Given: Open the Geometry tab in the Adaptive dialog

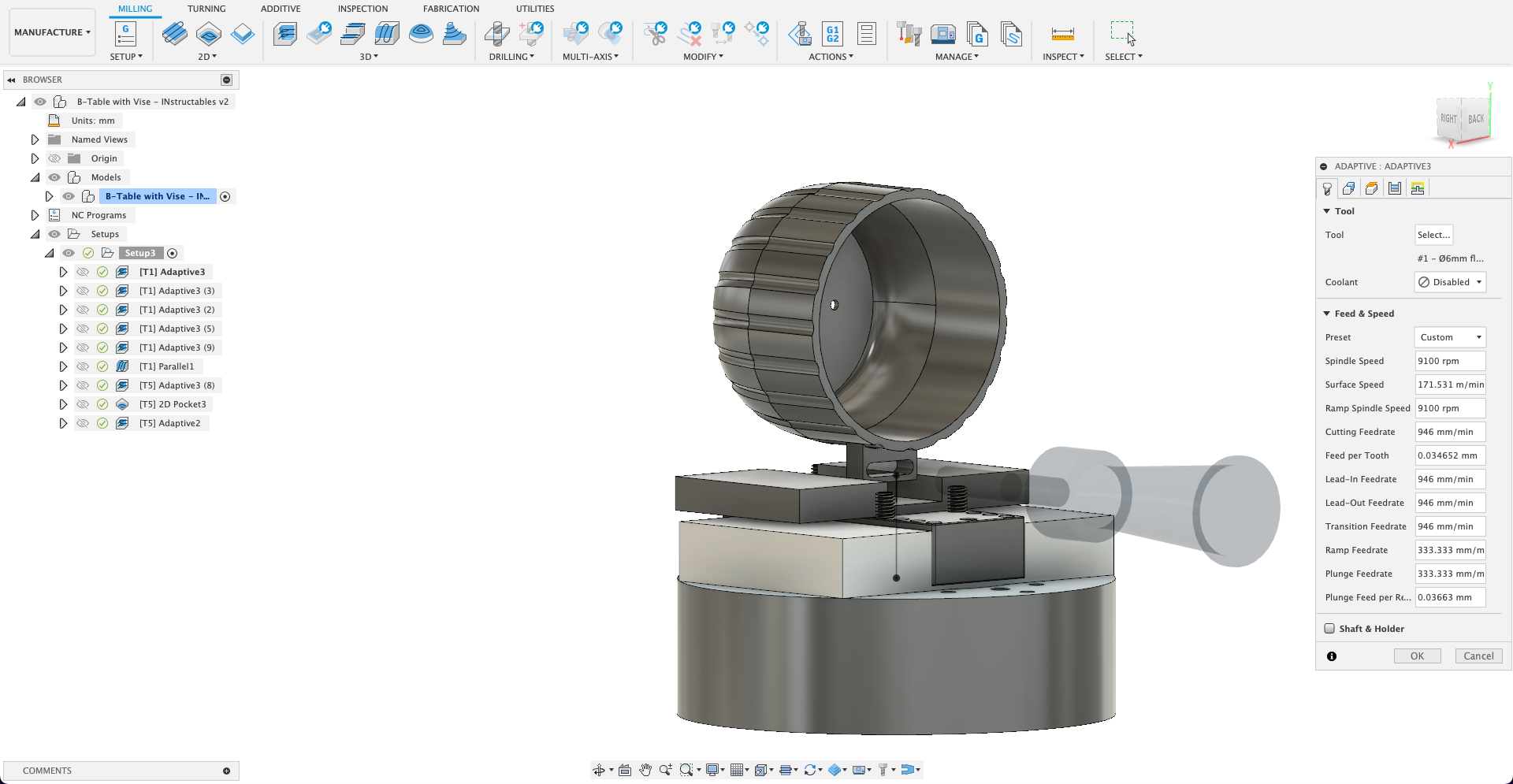Looking at the screenshot, I should tap(1349, 188).
